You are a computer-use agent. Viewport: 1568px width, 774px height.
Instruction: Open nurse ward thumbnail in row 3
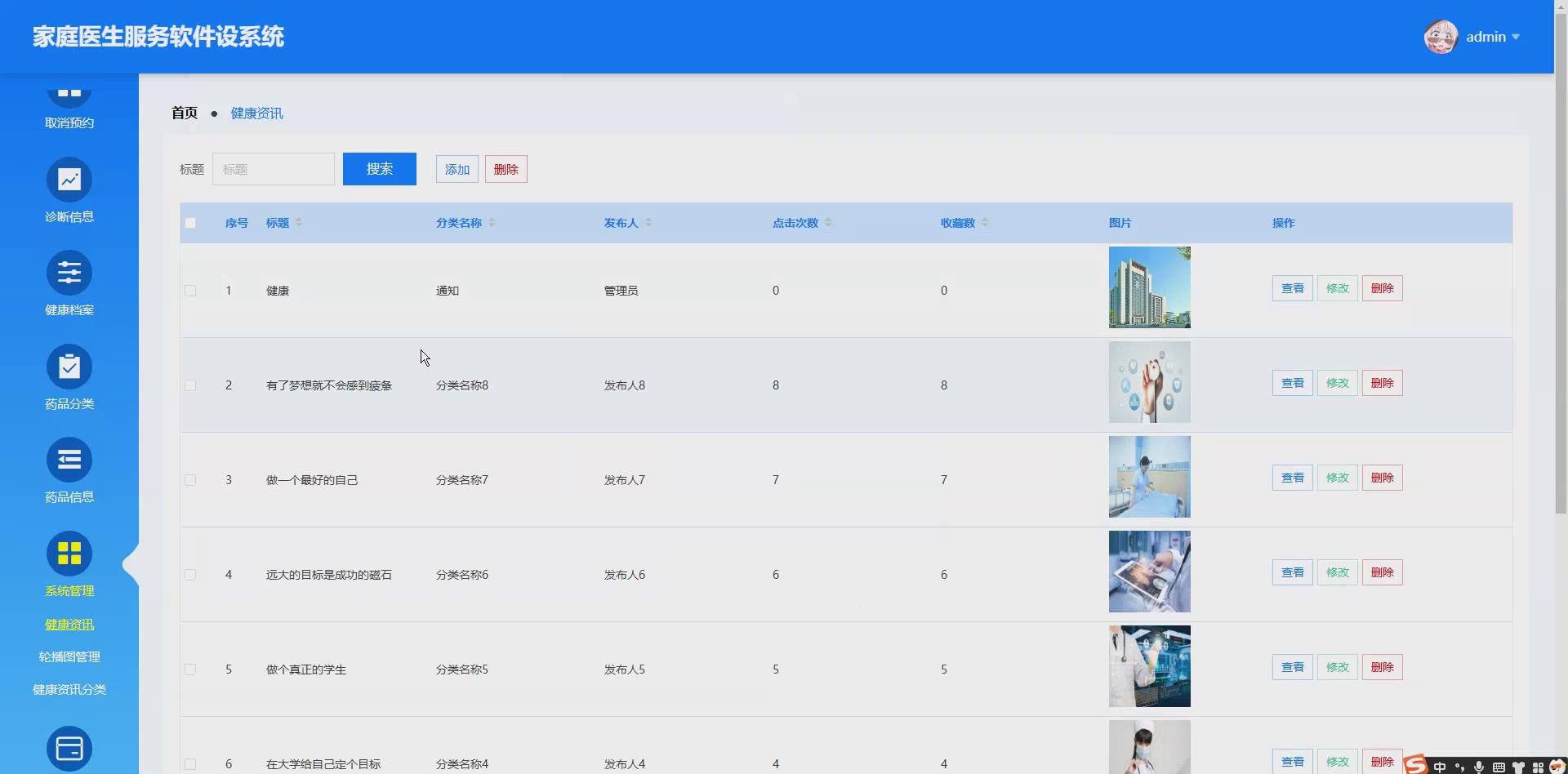tap(1150, 477)
